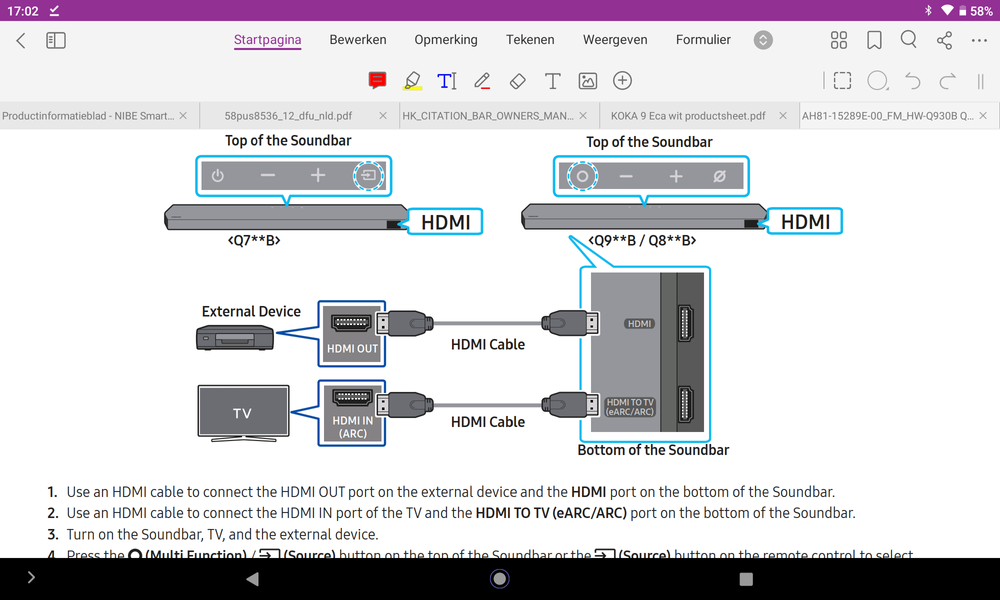Undo the last action
1000x600 pixels.
(913, 81)
